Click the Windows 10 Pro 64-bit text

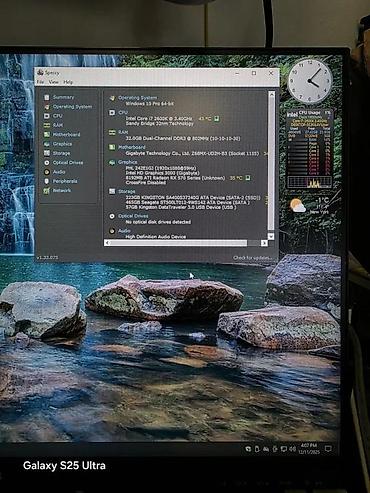coord(150,104)
